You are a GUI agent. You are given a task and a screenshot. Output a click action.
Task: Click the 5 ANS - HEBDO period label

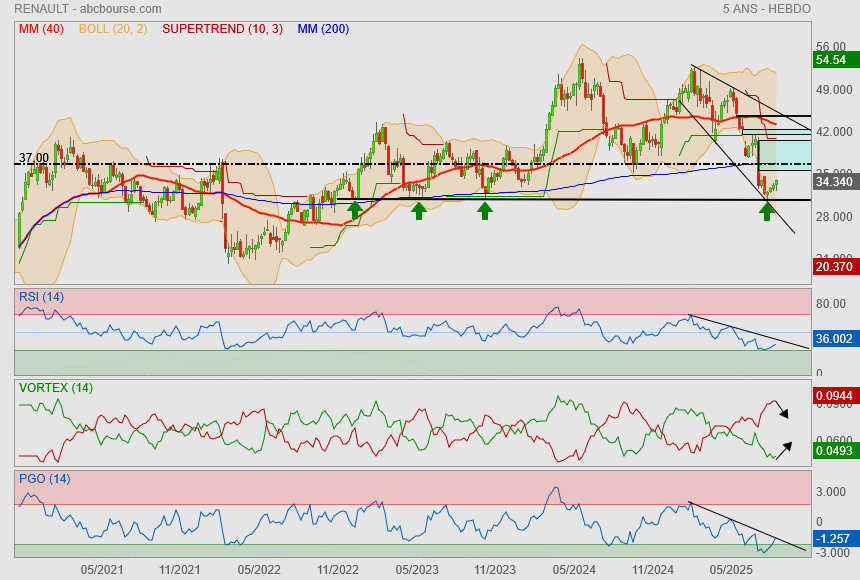tap(766, 9)
